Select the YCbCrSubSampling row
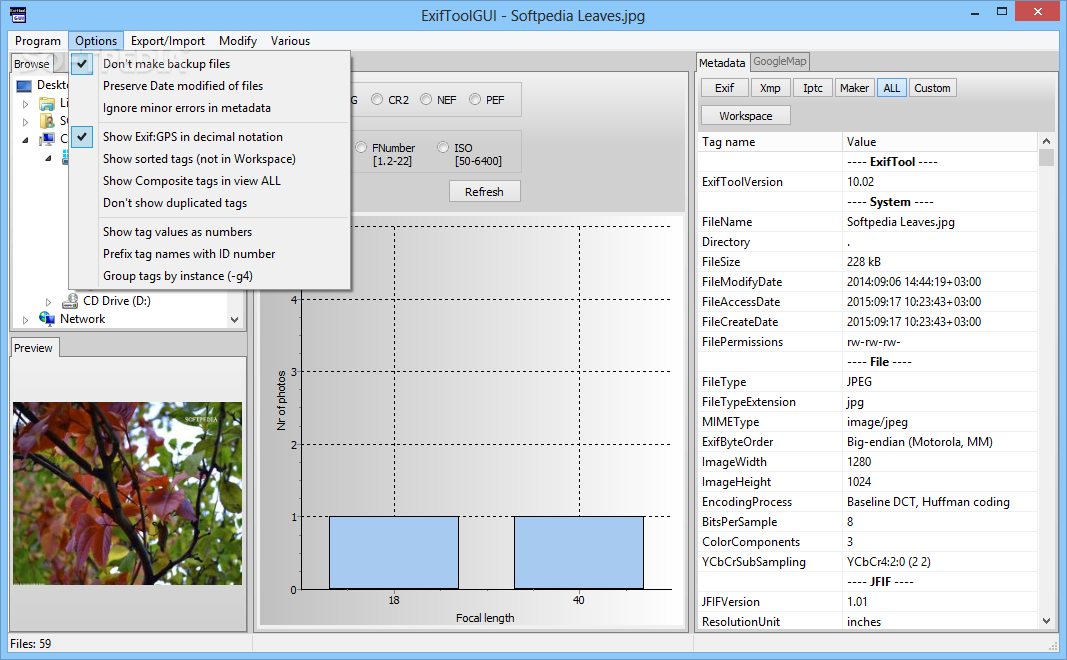The width and height of the screenshot is (1067, 660). [x=868, y=562]
